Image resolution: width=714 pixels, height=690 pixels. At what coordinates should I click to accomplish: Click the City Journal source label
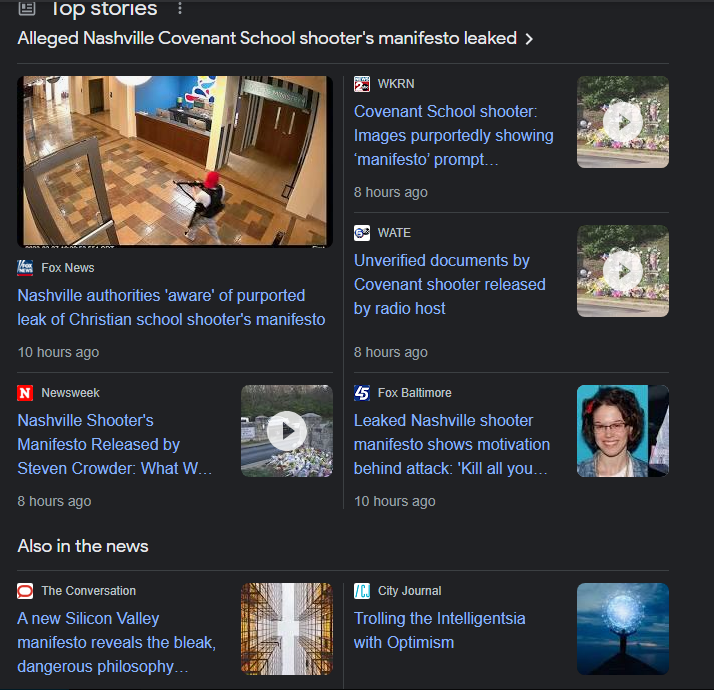pos(410,591)
